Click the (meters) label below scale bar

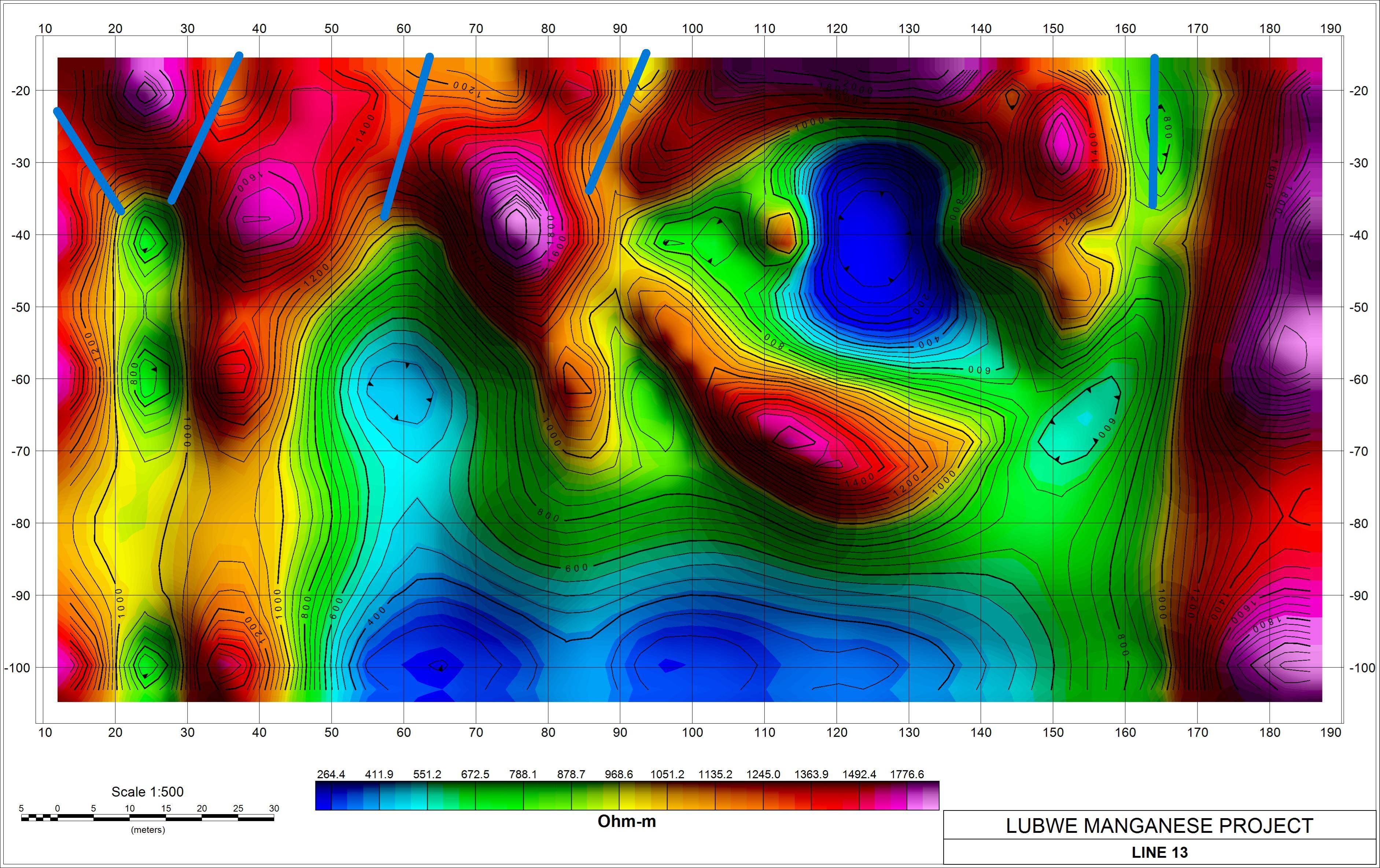click(x=148, y=830)
